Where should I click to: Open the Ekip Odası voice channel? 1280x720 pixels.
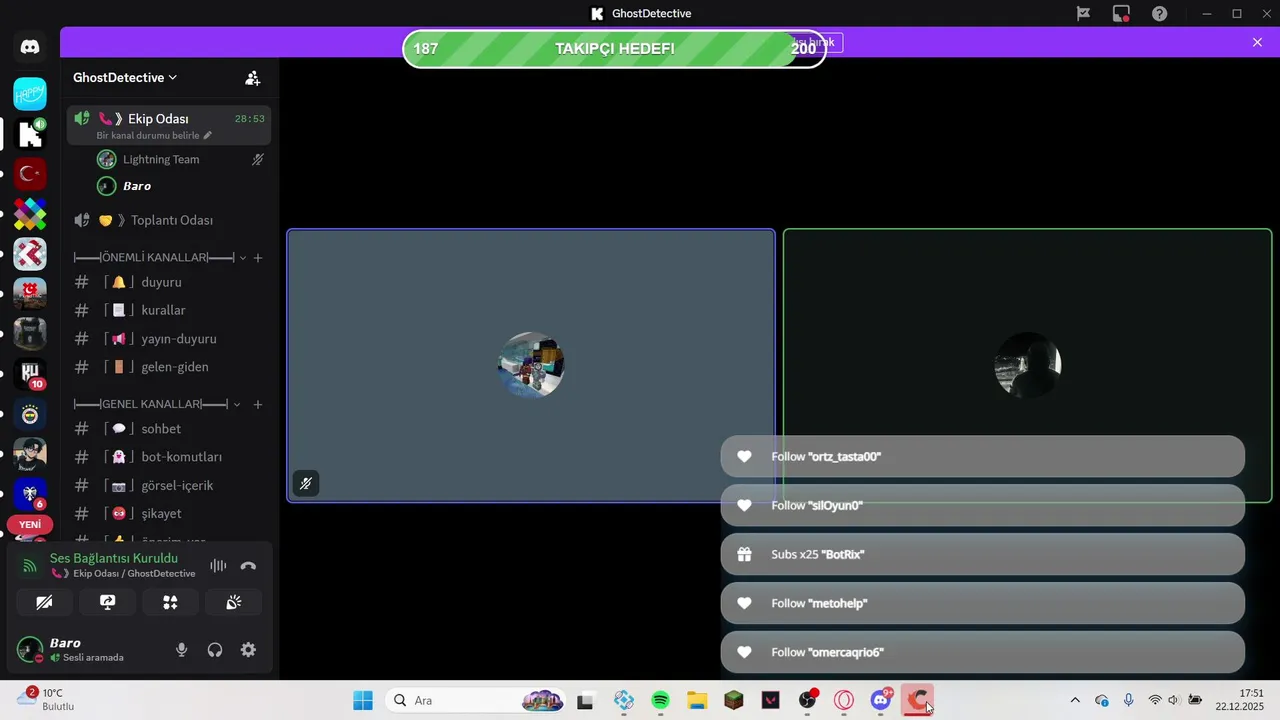pyautogui.click(x=169, y=125)
